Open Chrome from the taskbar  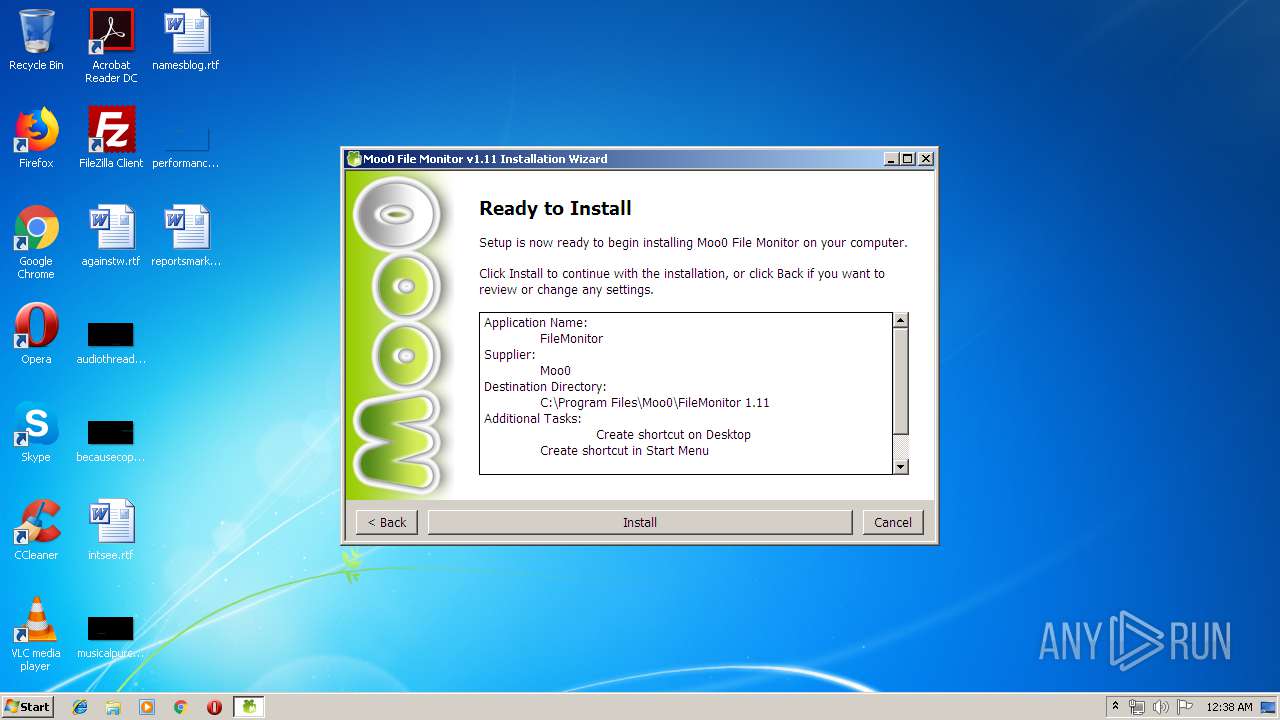pyautogui.click(x=180, y=707)
